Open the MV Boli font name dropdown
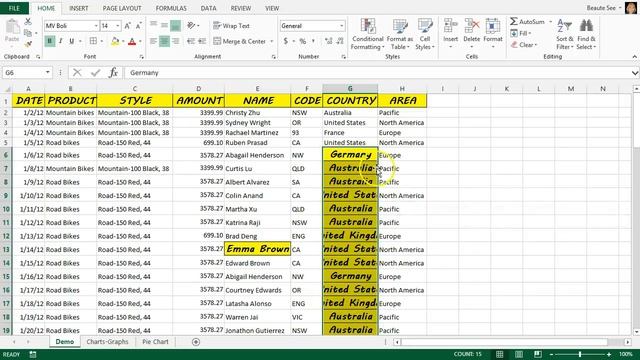This screenshot has width=640, height=360. [x=96, y=26]
